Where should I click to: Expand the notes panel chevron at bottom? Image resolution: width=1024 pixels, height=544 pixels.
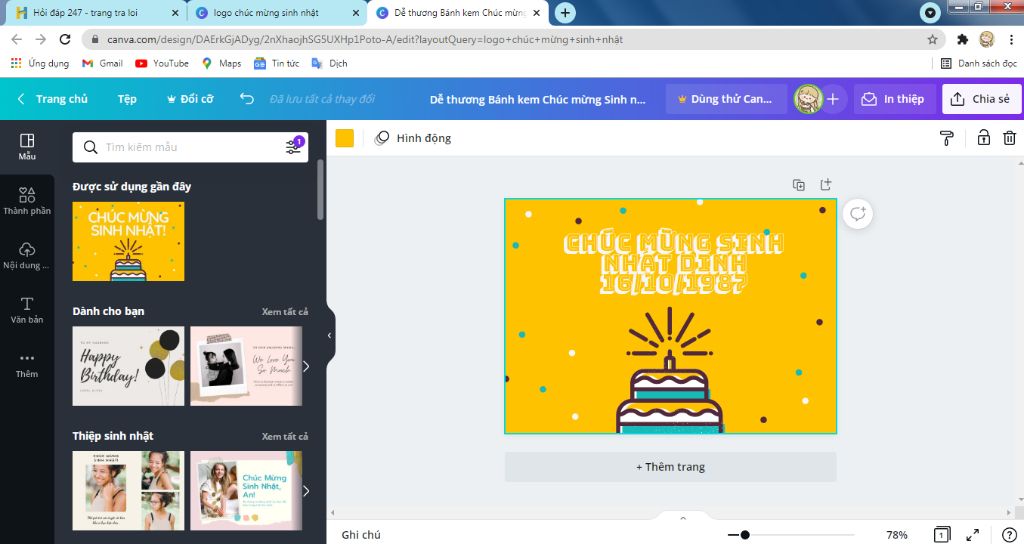coord(683,518)
